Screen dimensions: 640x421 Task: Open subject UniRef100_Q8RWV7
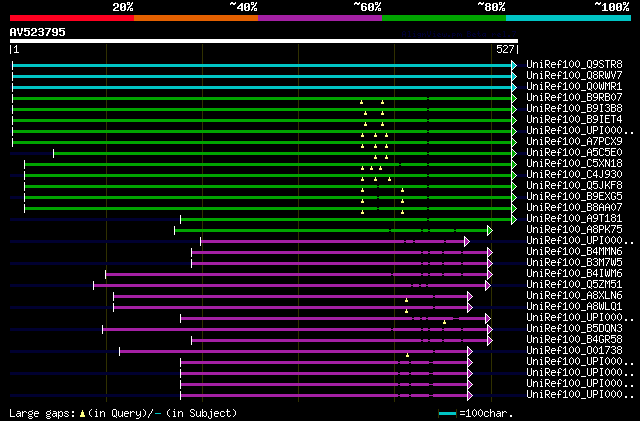click(574, 76)
